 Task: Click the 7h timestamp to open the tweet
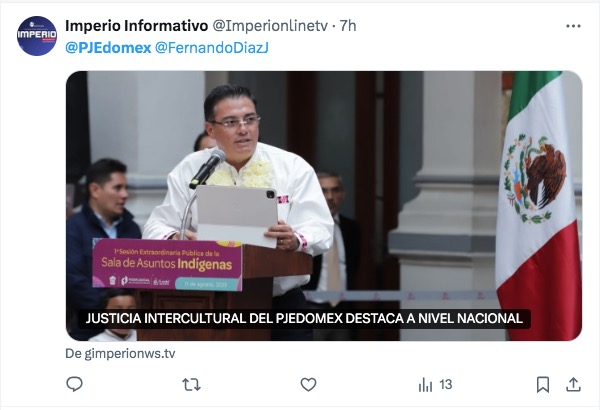348,26
